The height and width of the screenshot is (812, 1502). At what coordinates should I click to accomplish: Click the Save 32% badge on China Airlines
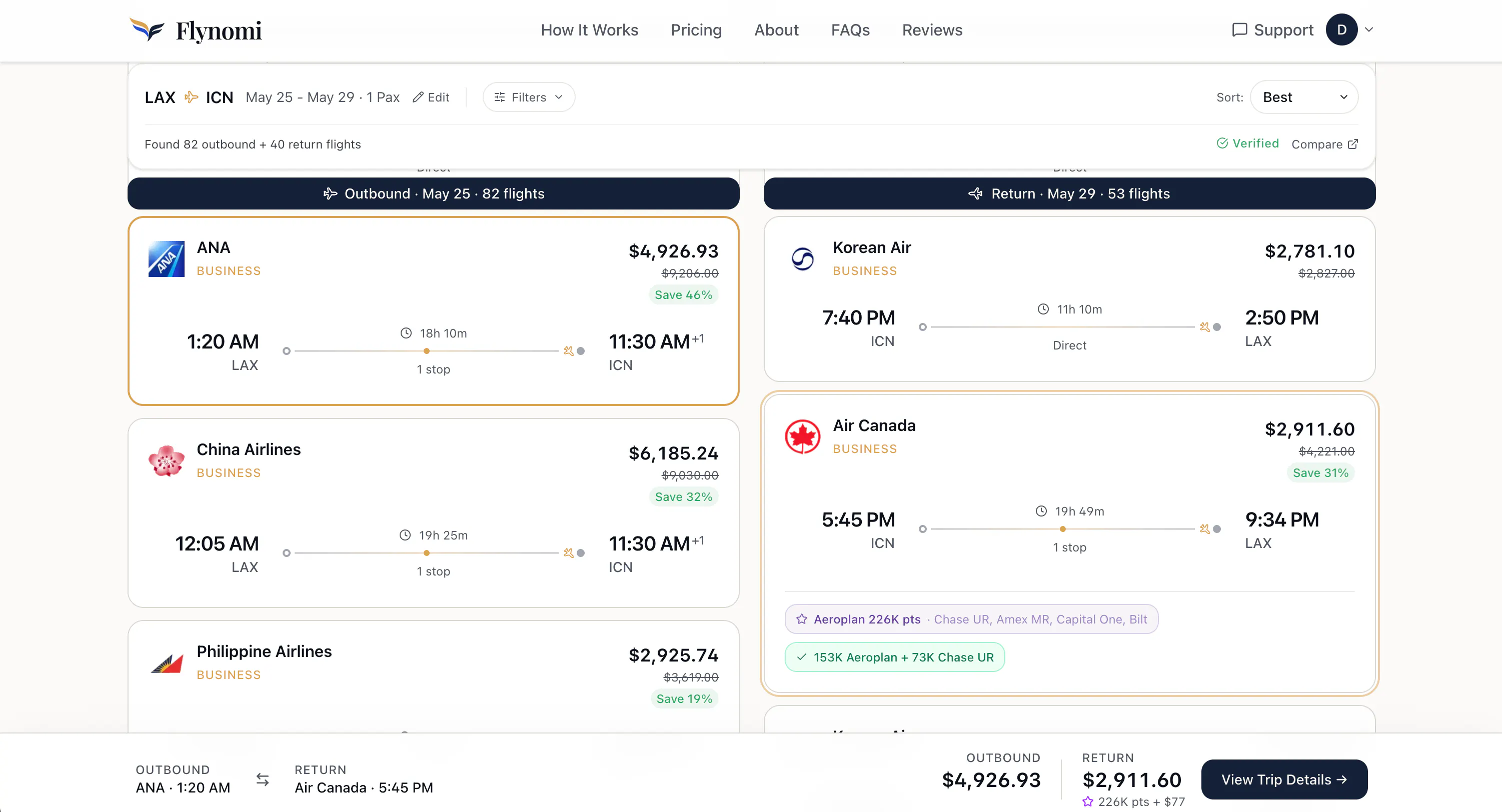point(683,496)
